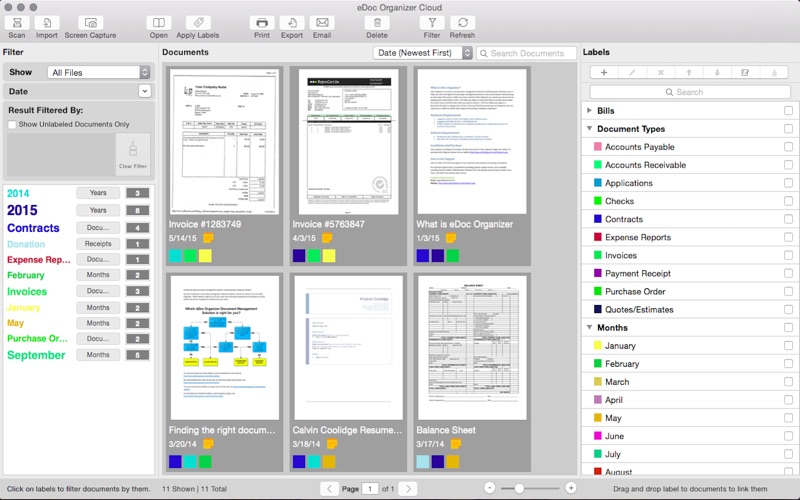Collapse the Months label group

589,328
